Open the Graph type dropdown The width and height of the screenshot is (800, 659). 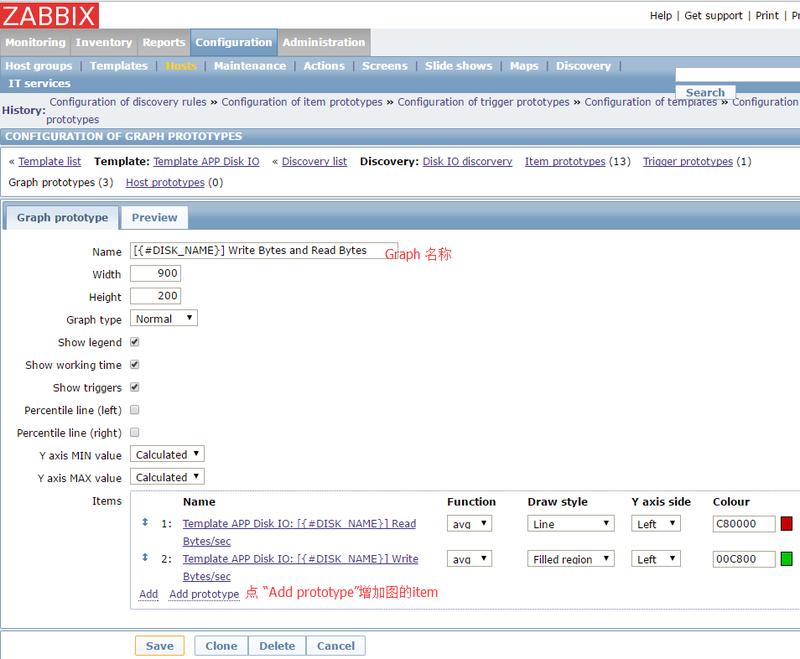tap(164, 319)
